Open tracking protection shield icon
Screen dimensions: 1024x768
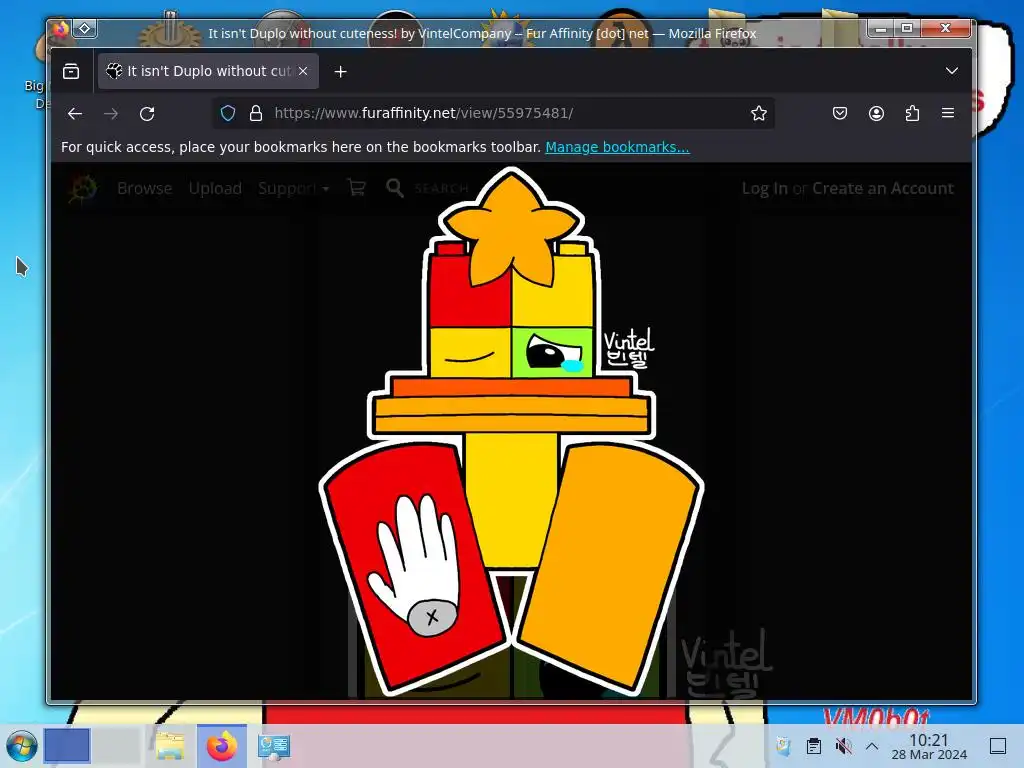click(228, 113)
